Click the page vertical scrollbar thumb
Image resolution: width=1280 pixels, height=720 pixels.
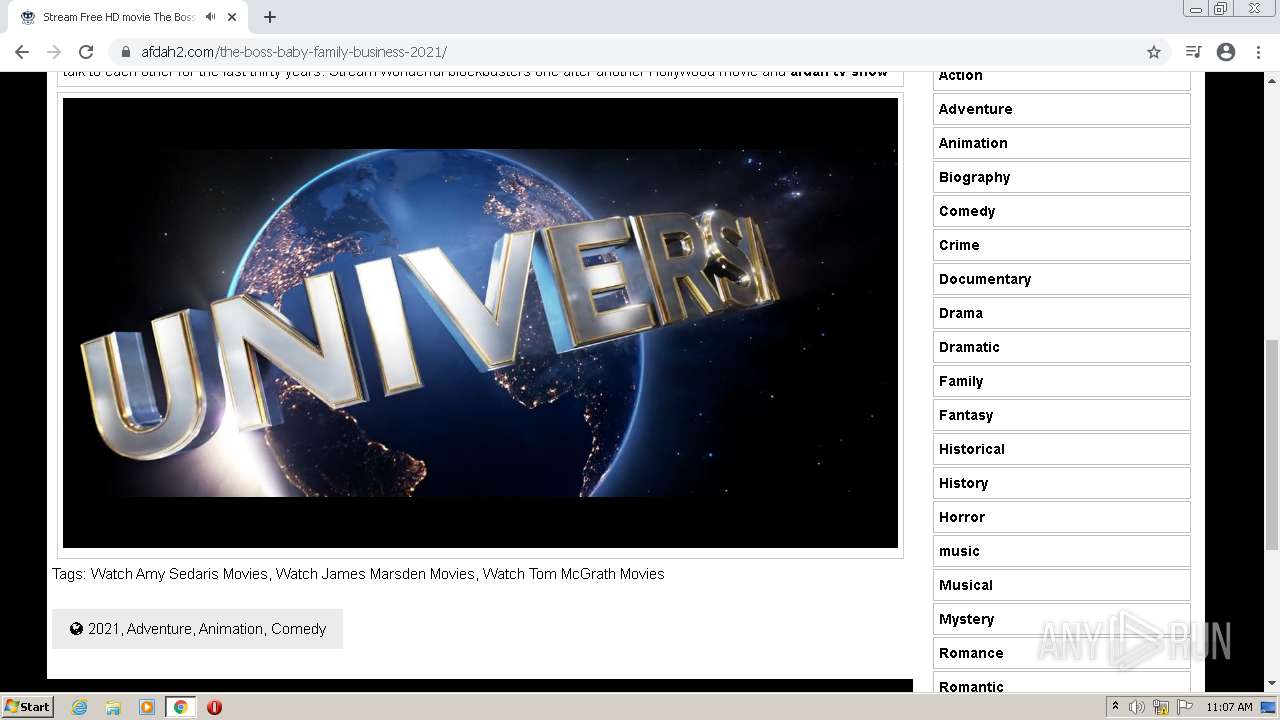click(x=1272, y=444)
